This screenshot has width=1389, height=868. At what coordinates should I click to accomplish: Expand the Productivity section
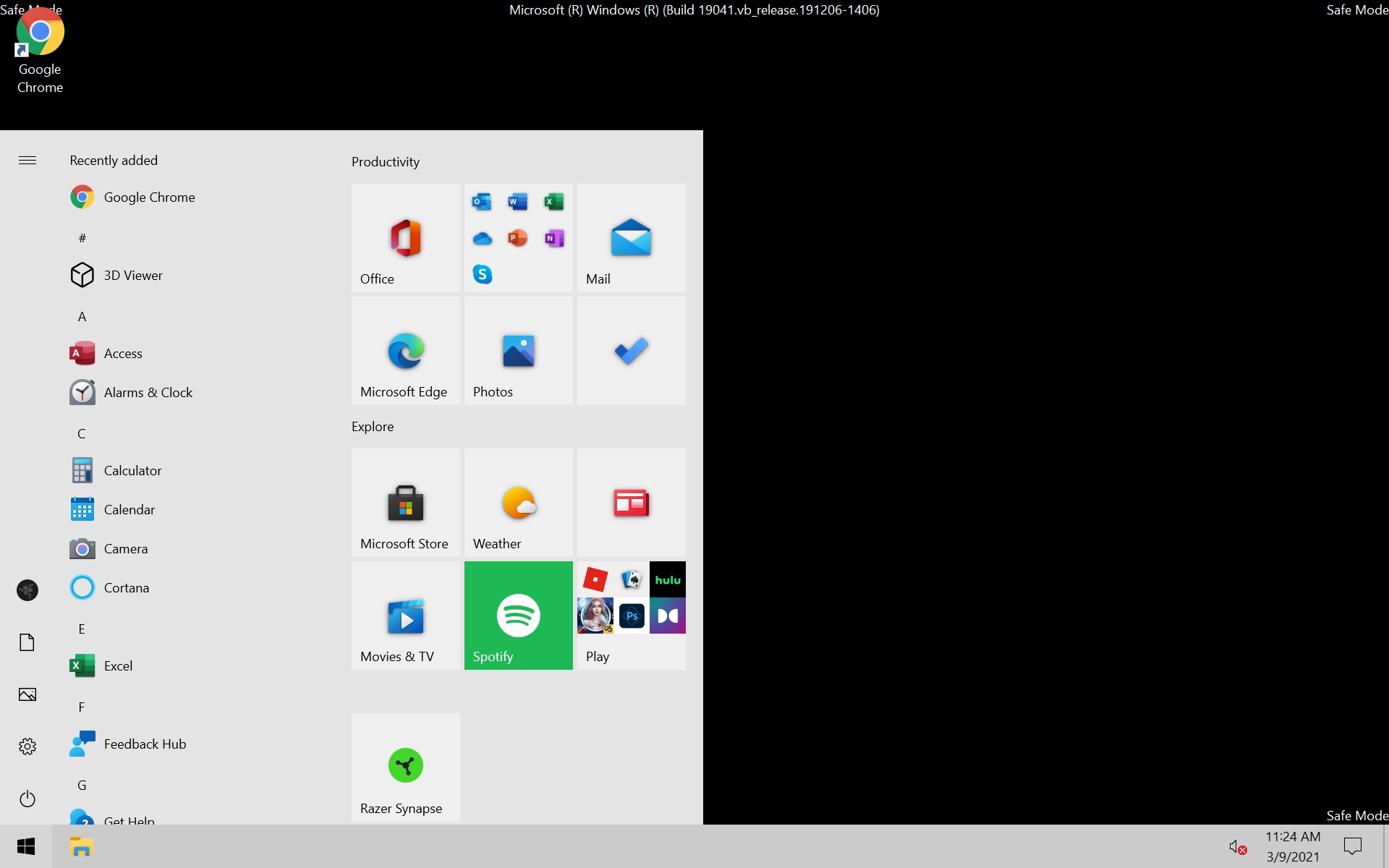pos(386,161)
